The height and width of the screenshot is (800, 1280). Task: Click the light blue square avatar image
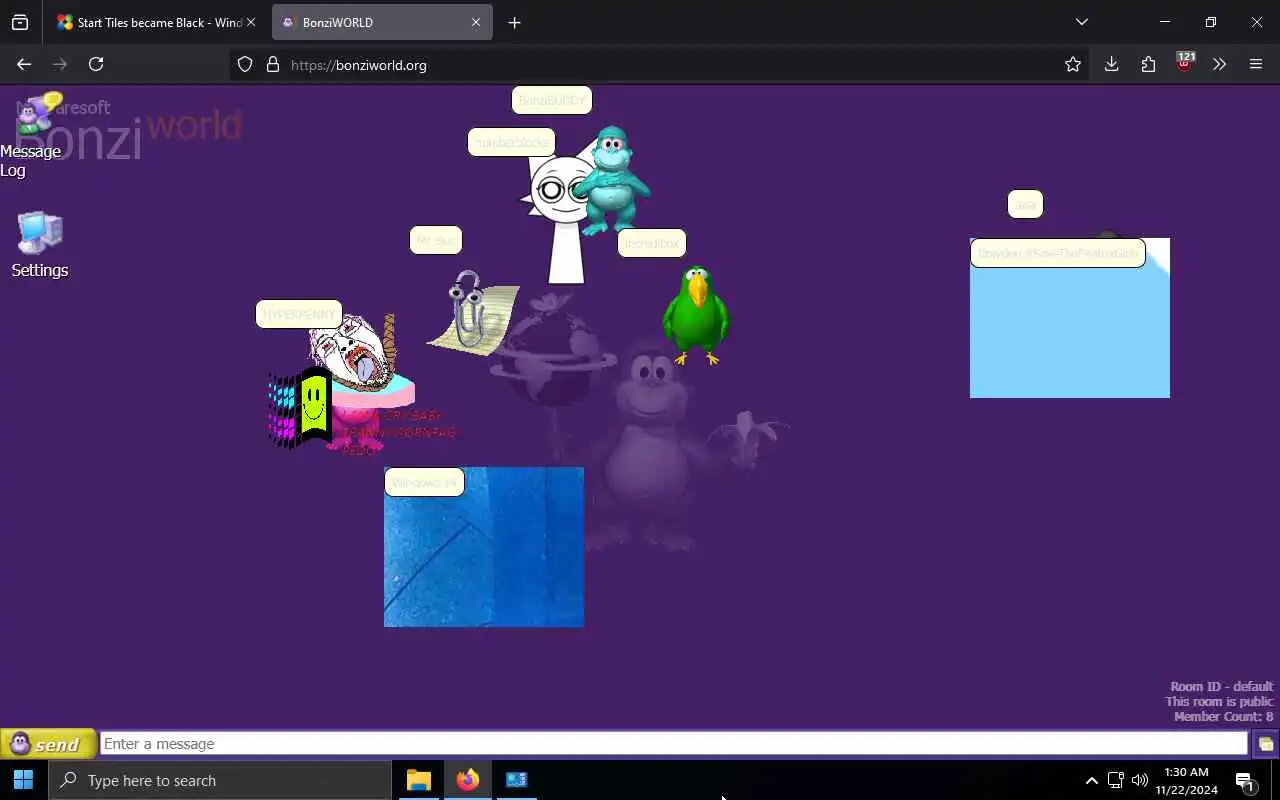point(1070,318)
